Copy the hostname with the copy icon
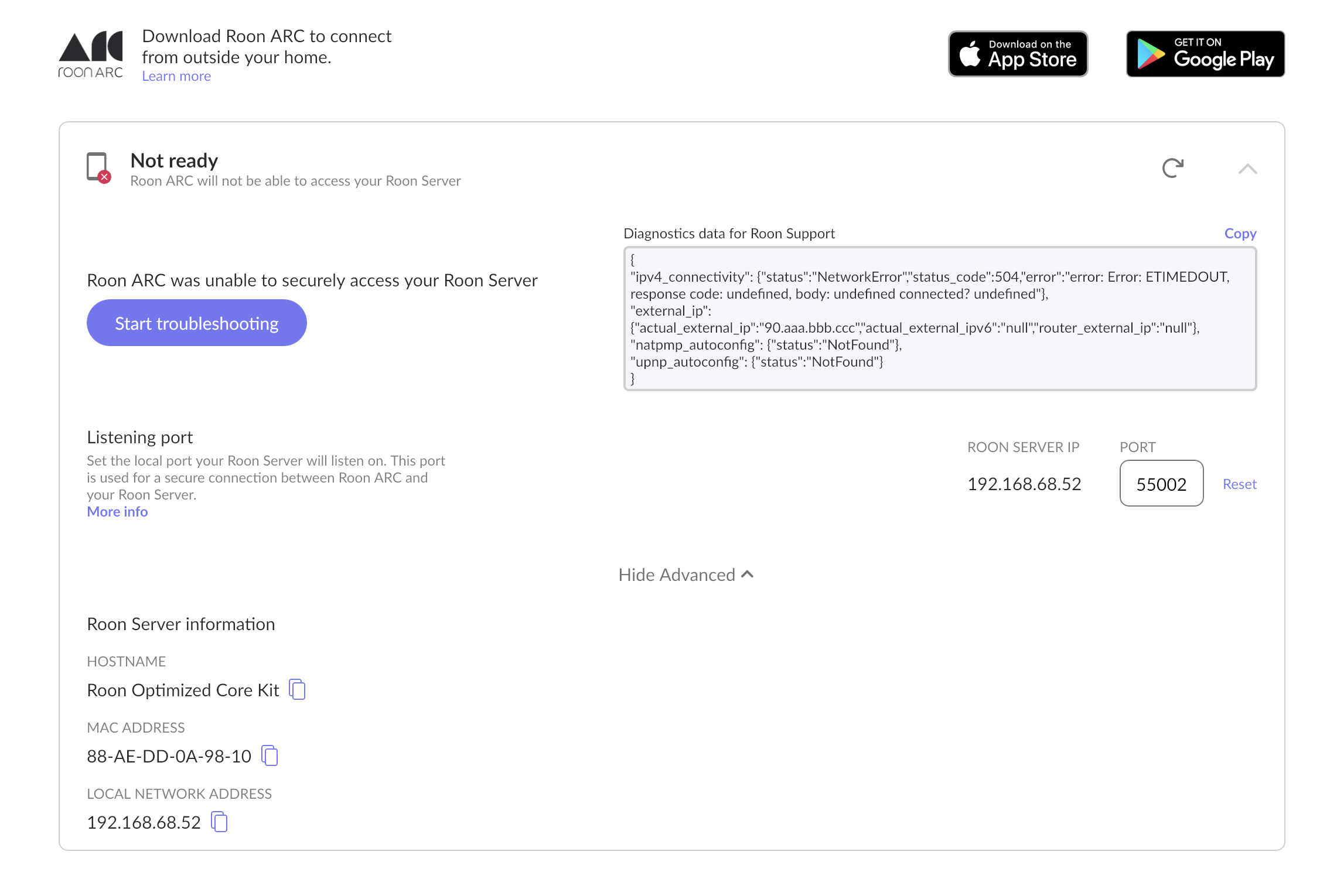 point(298,690)
